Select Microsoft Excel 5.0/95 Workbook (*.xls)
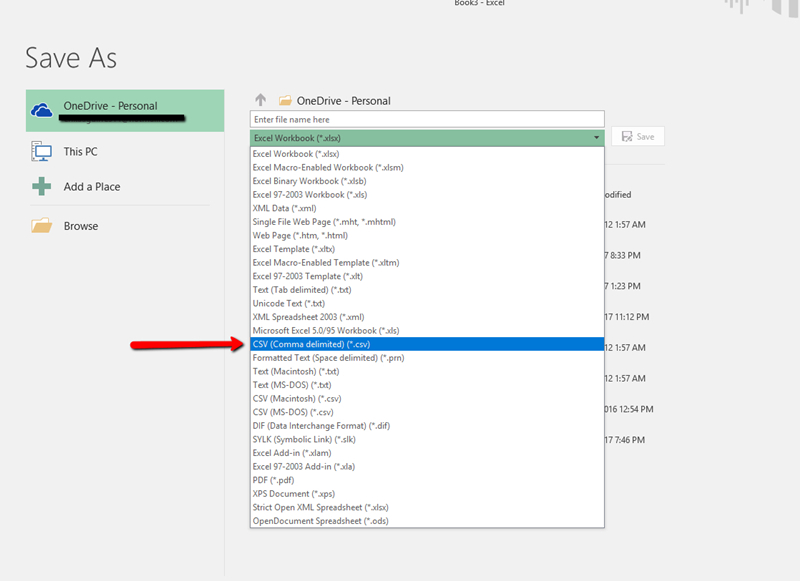The image size is (800, 581). [x=427, y=331]
